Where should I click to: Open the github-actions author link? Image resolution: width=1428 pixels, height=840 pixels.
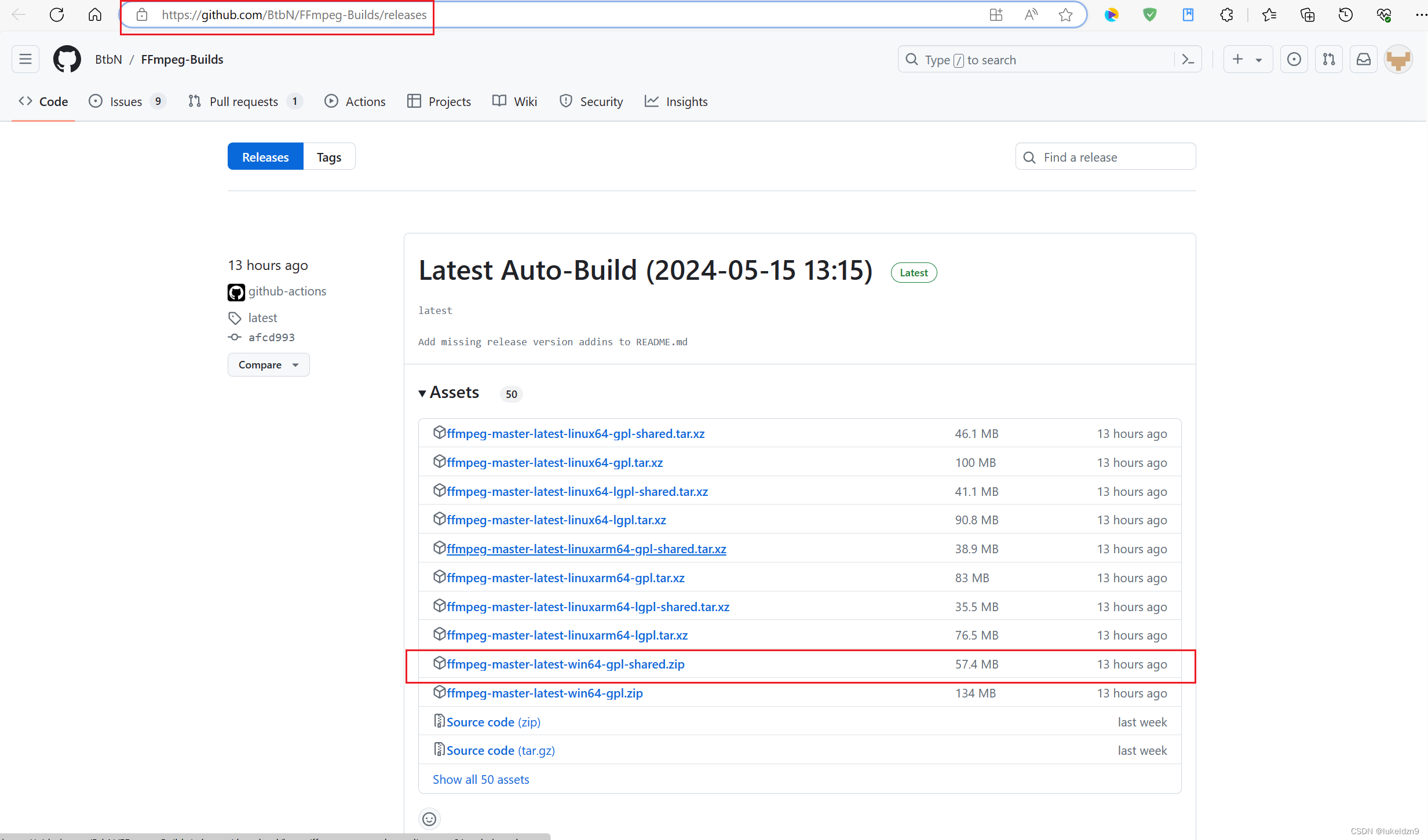287,291
